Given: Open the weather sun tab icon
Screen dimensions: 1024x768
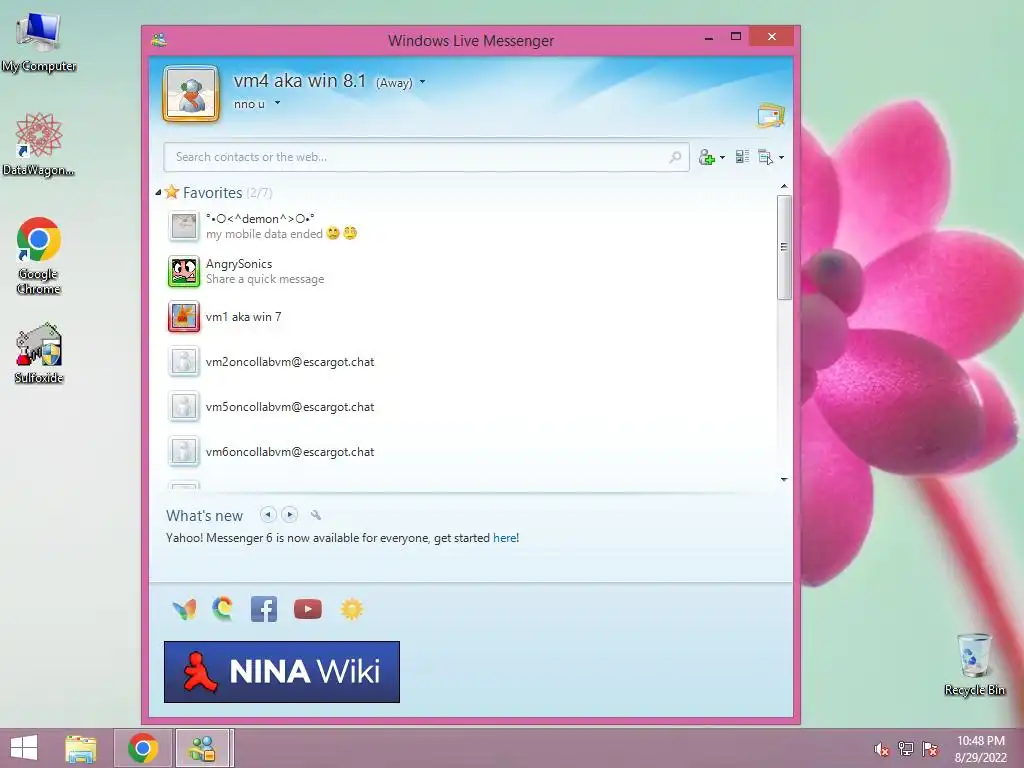Looking at the screenshot, I should point(351,609).
